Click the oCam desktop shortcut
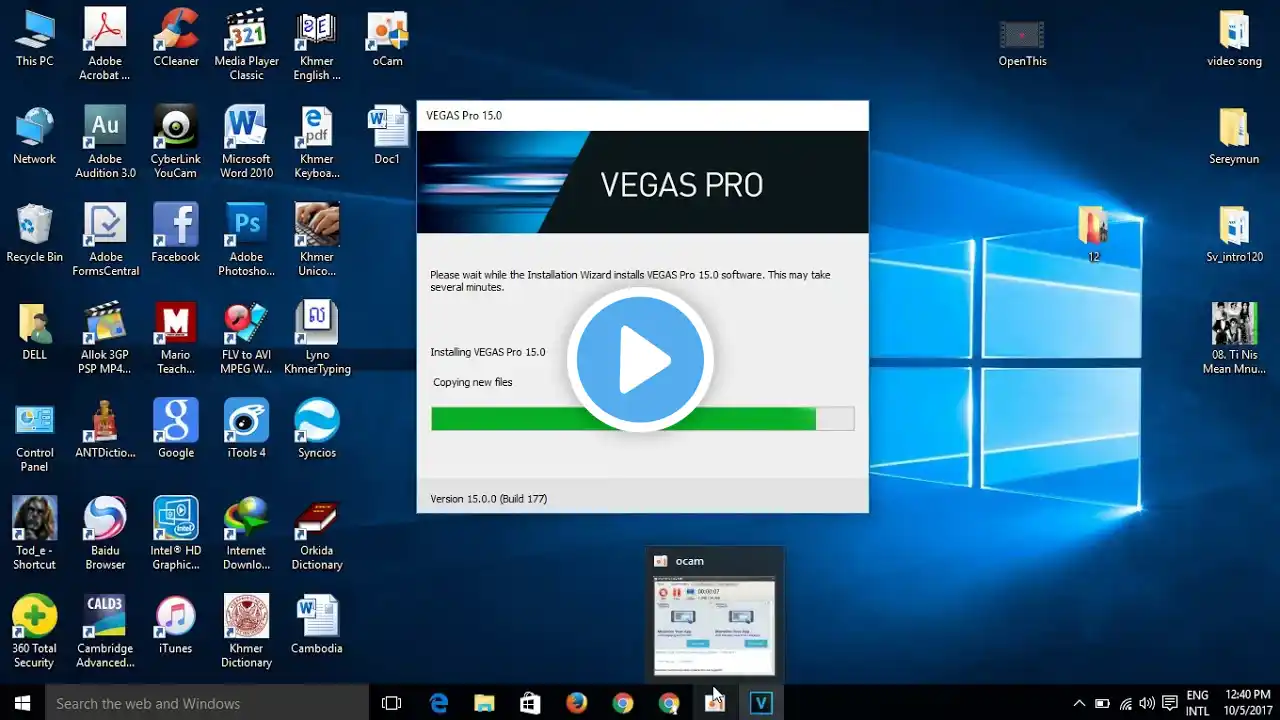Screen dimensions: 1280x720 pos(388,38)
